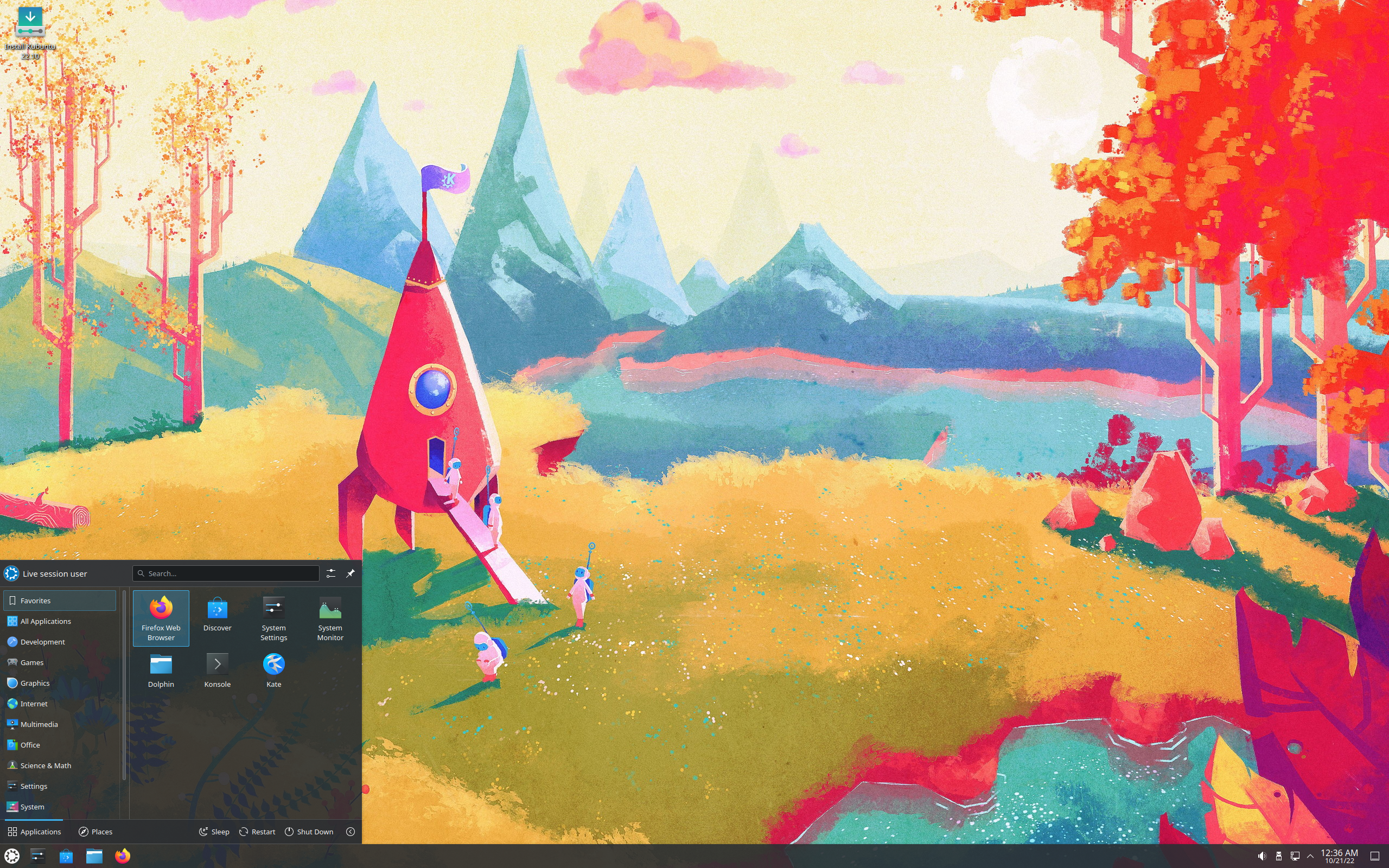Open the Office category
Screen dimensions: 1389x868
[x=60, y=745]
